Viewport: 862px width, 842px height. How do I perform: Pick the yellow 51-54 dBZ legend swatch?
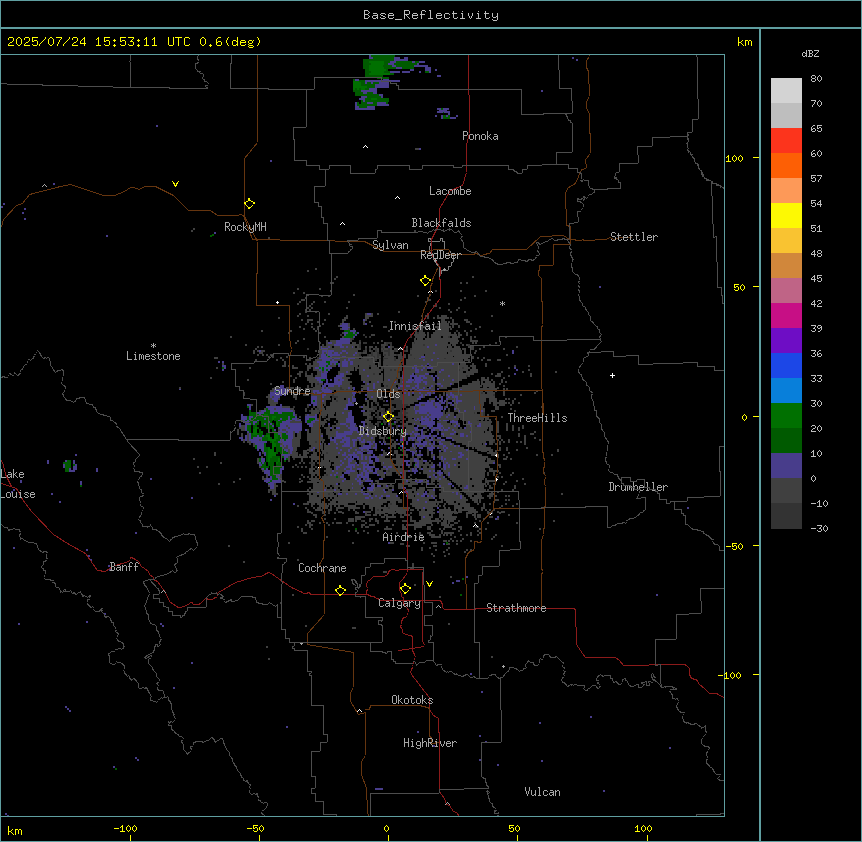pyautogui.click(x=786, y=215)
